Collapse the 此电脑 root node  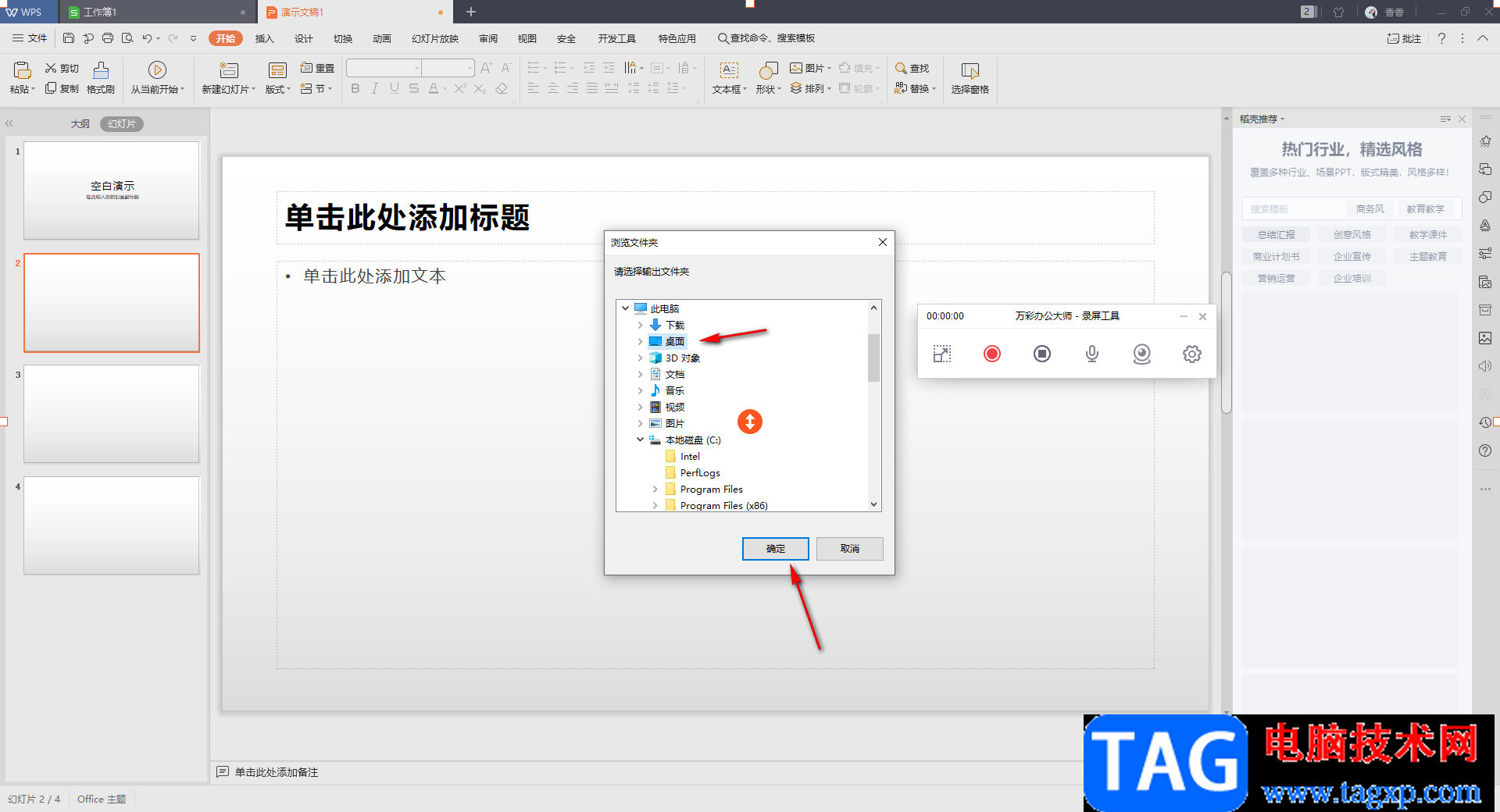coord(626,309)
